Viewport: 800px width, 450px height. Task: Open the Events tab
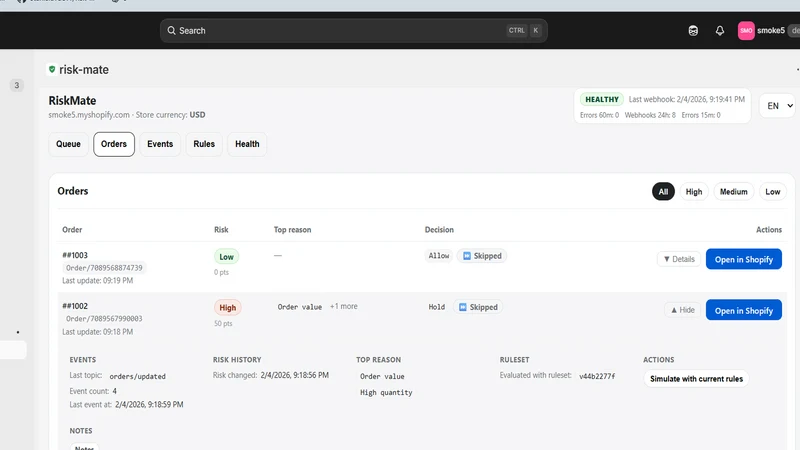point(160,144)
